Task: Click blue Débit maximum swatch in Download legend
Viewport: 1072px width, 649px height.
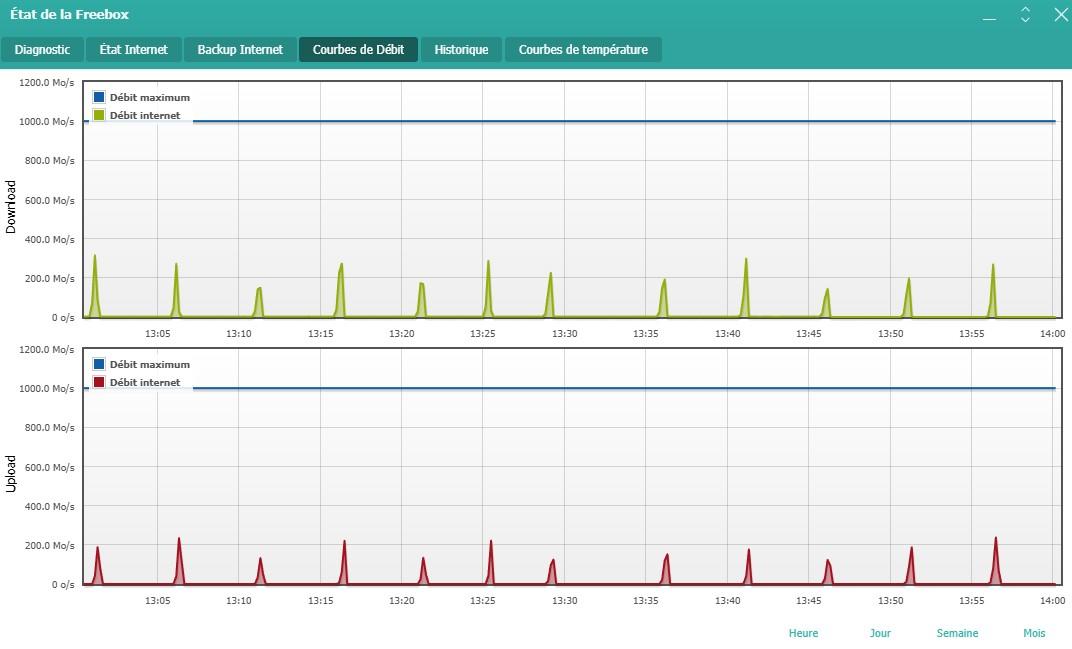Action: 99,98
